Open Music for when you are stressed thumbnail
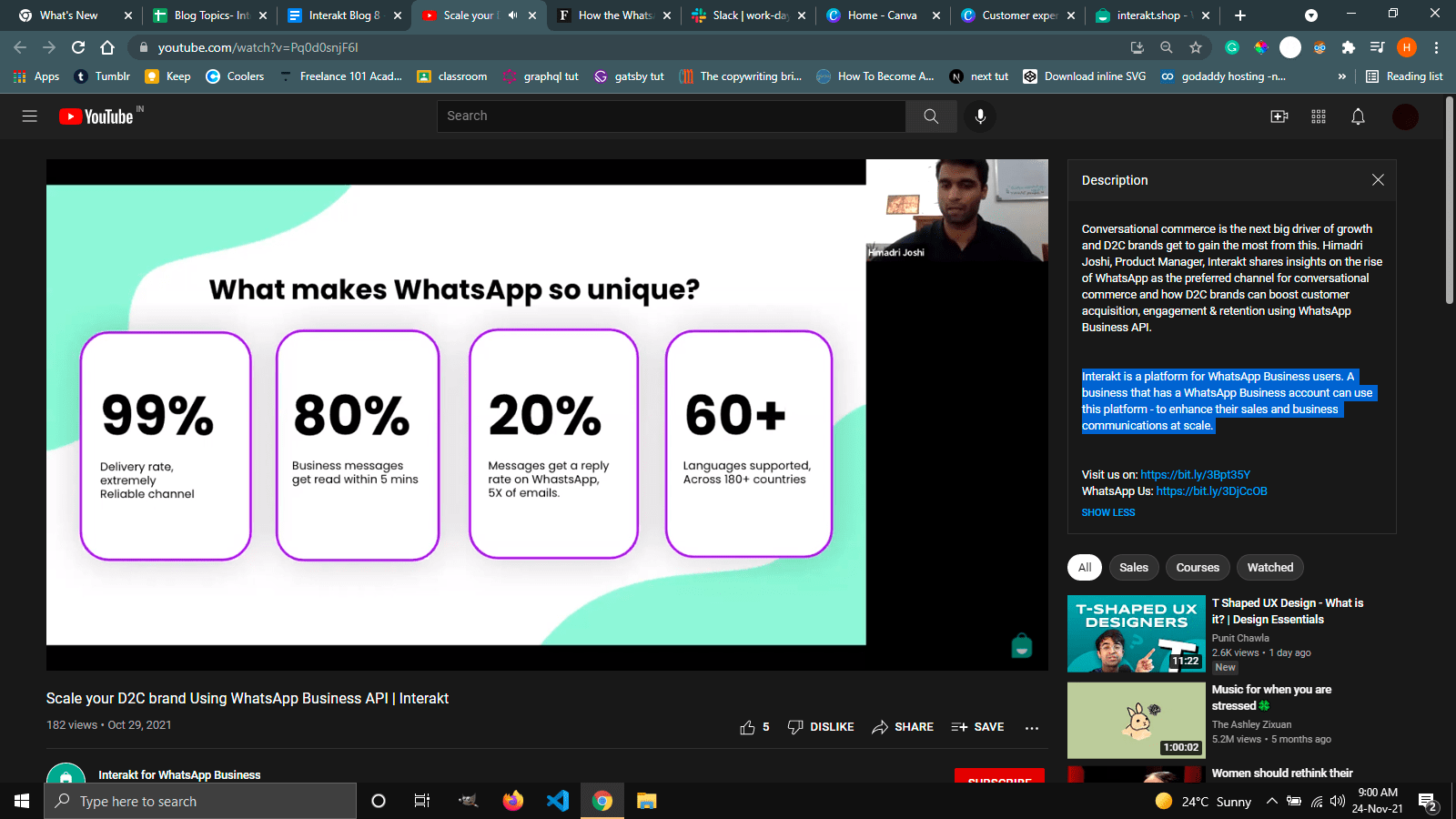Screen dimensions: 1456x819 pos(1137,720)
